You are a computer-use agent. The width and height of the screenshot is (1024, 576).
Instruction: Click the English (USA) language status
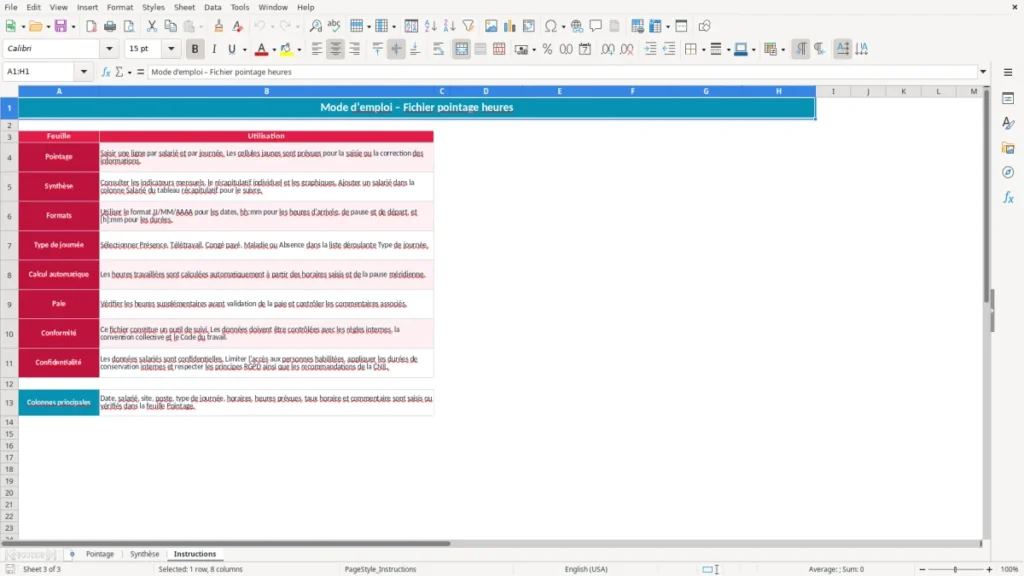[x=586, y=569]
